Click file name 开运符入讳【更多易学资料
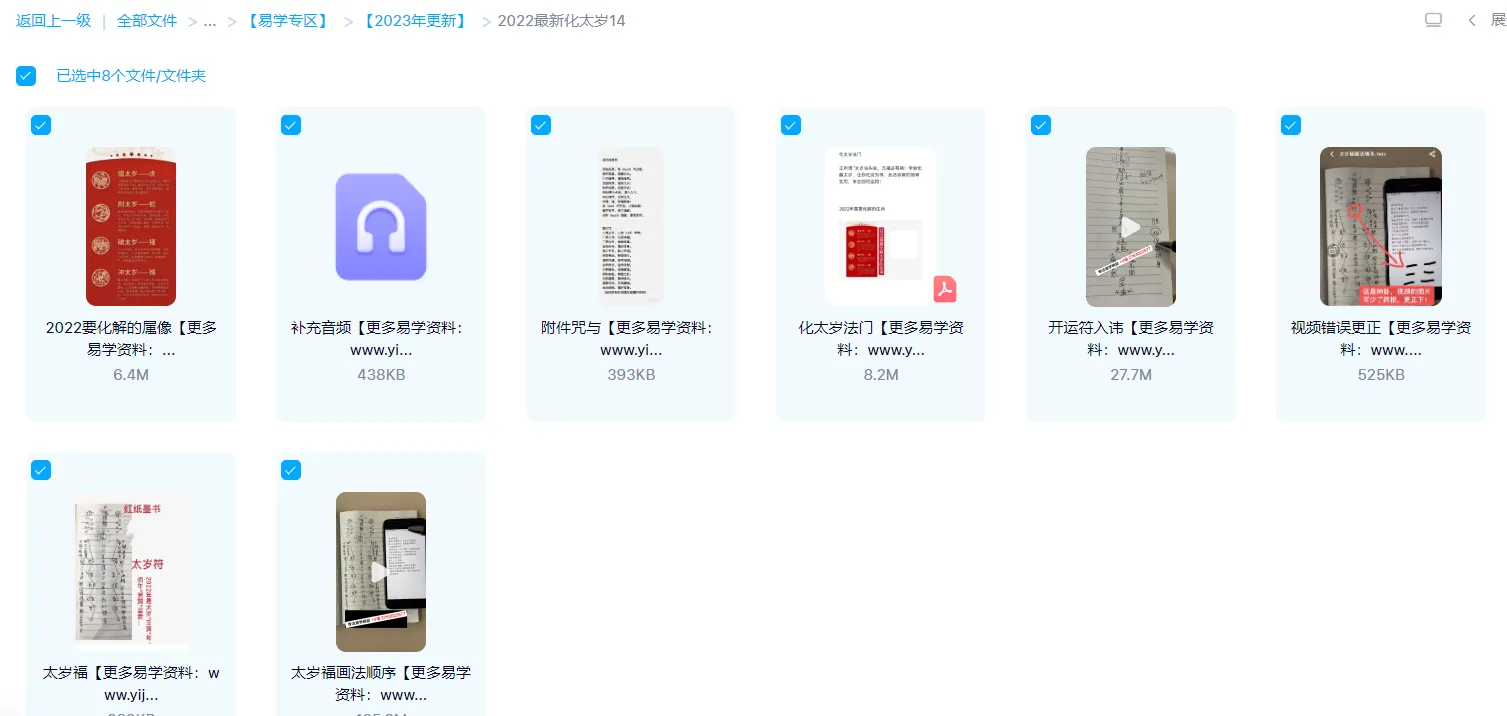Screen dimensions: 1507x716 pyautogui.click(x=1131, y=339)
